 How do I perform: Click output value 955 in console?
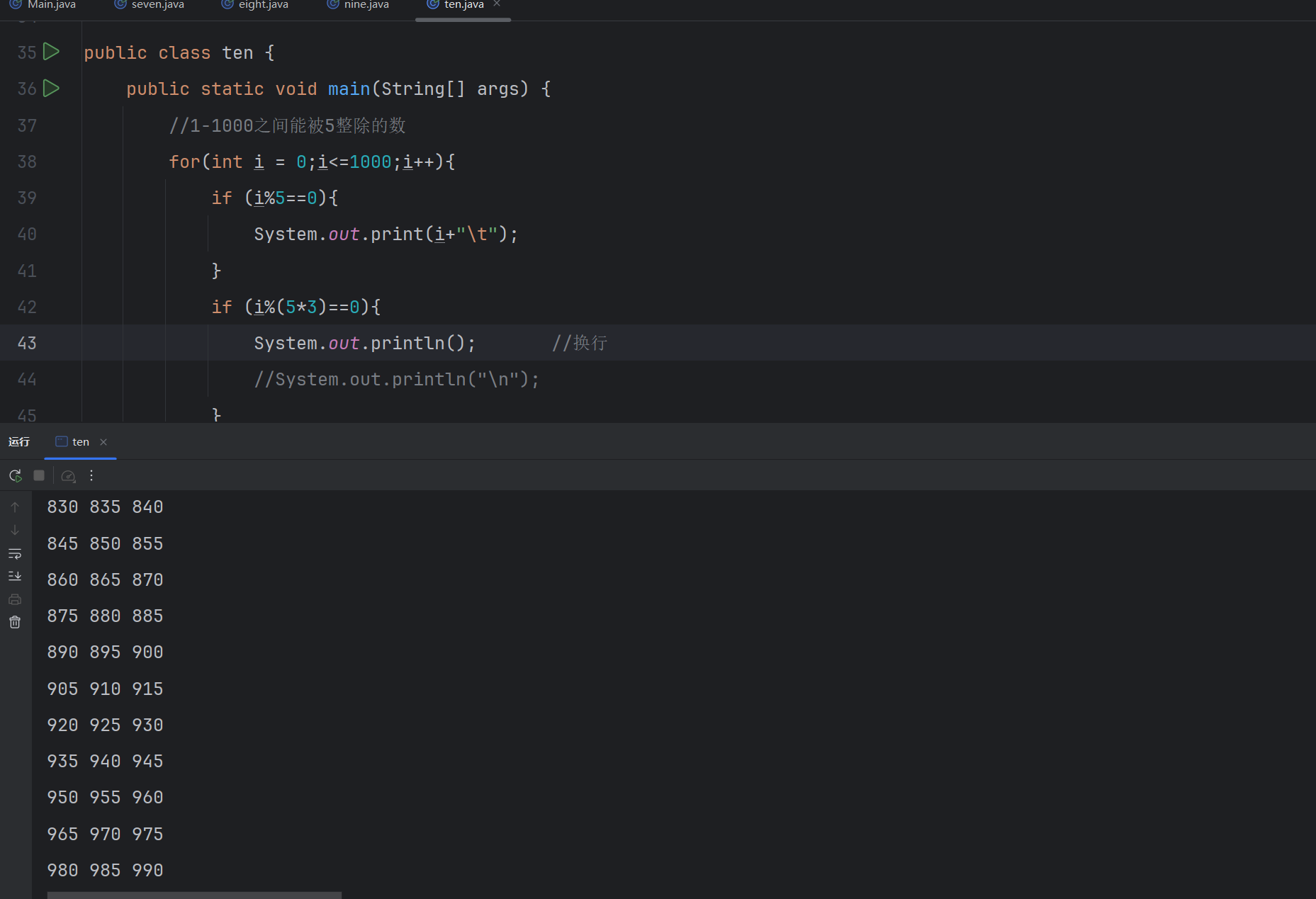click(105, 798)
